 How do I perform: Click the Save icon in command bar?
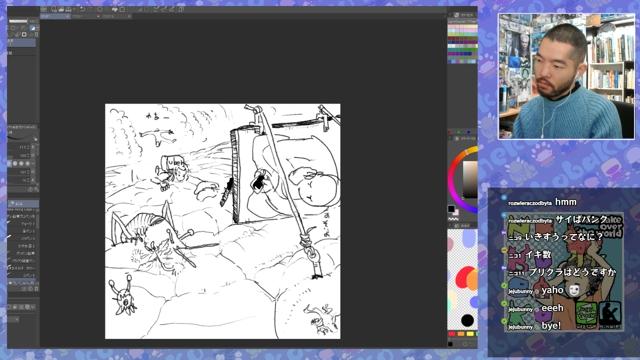pos(69,9)
